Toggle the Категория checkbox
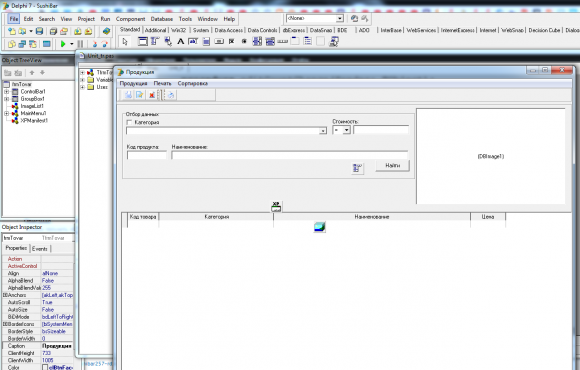The image size is (580, 370). click(x=129, y=122)
